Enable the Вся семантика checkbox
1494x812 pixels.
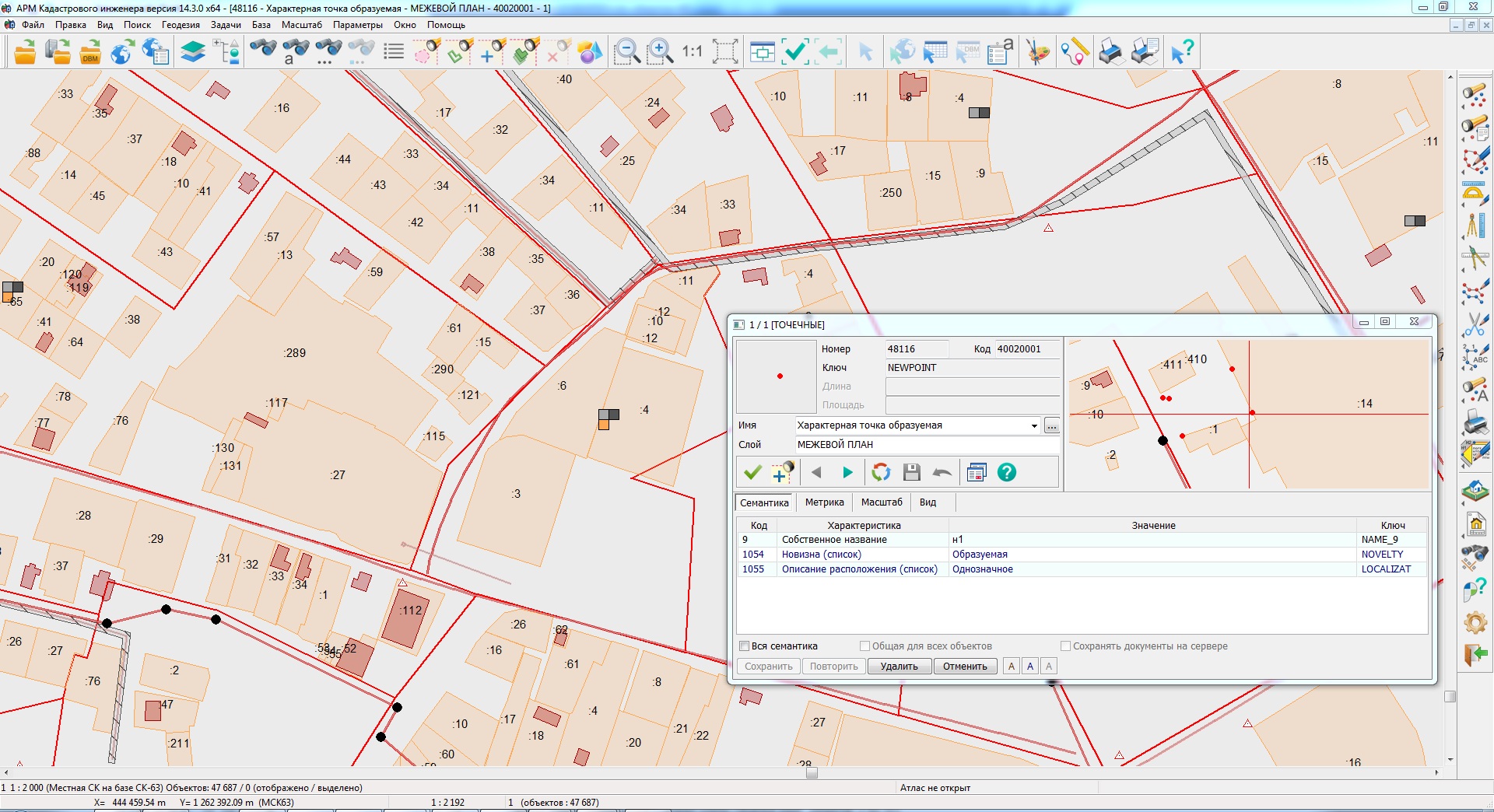[744, 646]
